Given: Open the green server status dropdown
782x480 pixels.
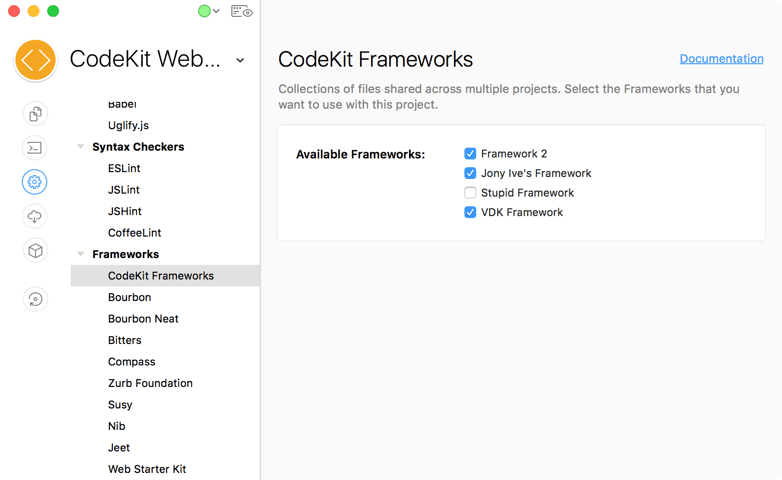Looking at the screenshot, I should [x=209, y=11].
